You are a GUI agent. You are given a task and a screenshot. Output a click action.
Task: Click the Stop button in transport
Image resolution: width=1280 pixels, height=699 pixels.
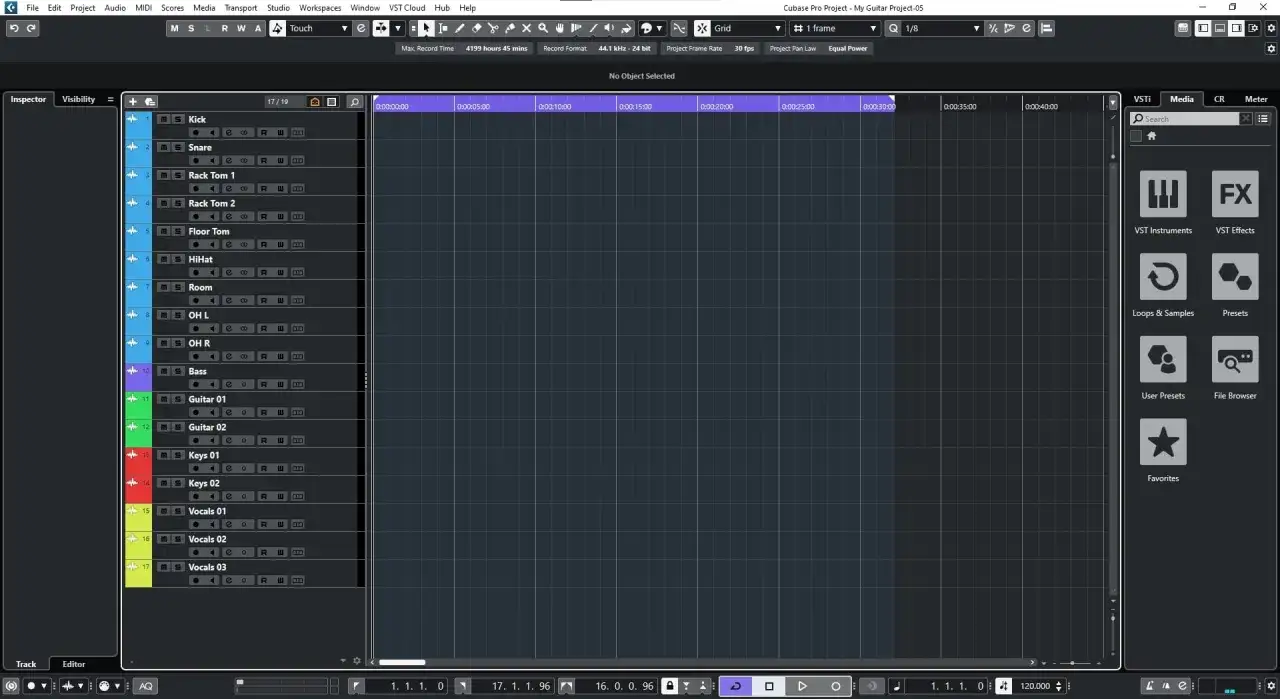click(769, 686)
